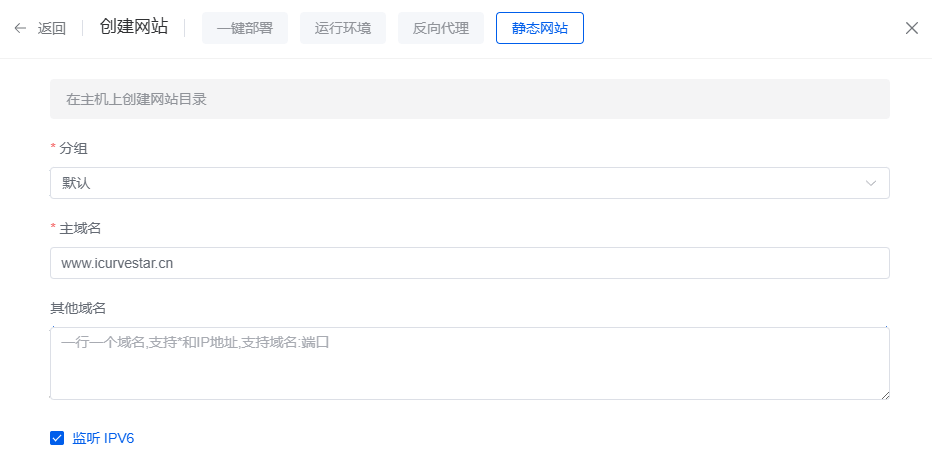This screenshot has height=465, width=932.
Task: Select the 反向代理 tab
Action: [x=440, y=28]
